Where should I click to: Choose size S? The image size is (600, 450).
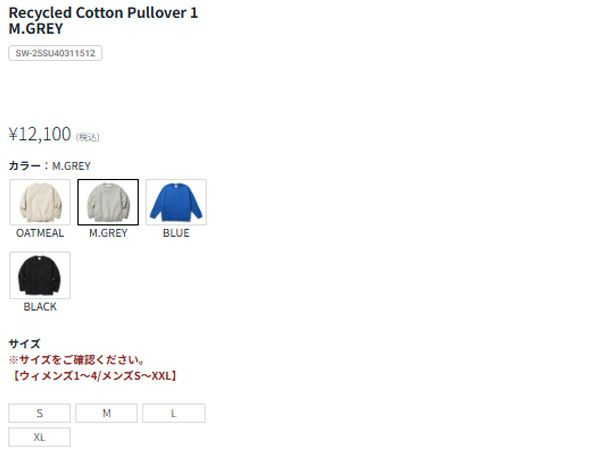coord(39,413)
